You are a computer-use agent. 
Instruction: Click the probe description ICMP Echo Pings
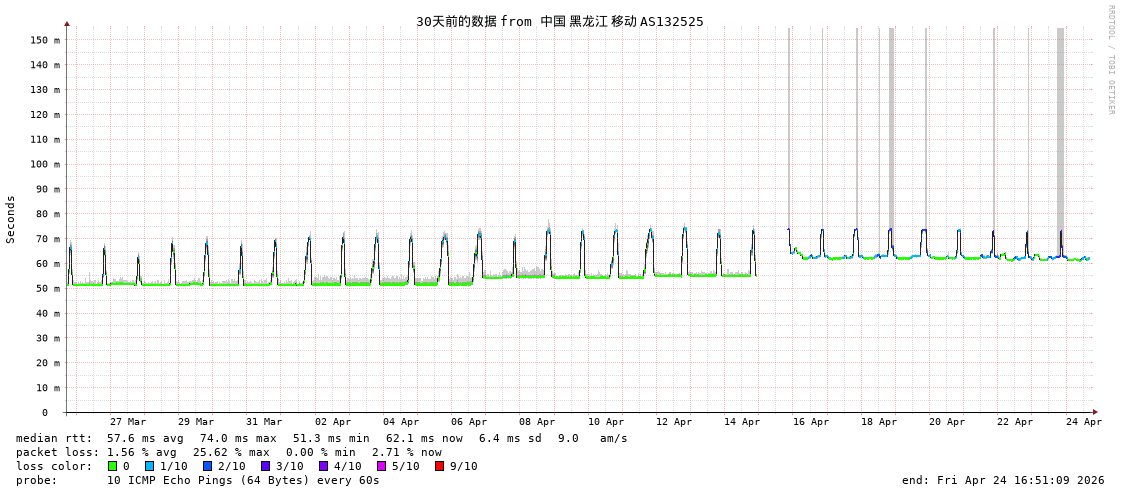coord(243,480)
